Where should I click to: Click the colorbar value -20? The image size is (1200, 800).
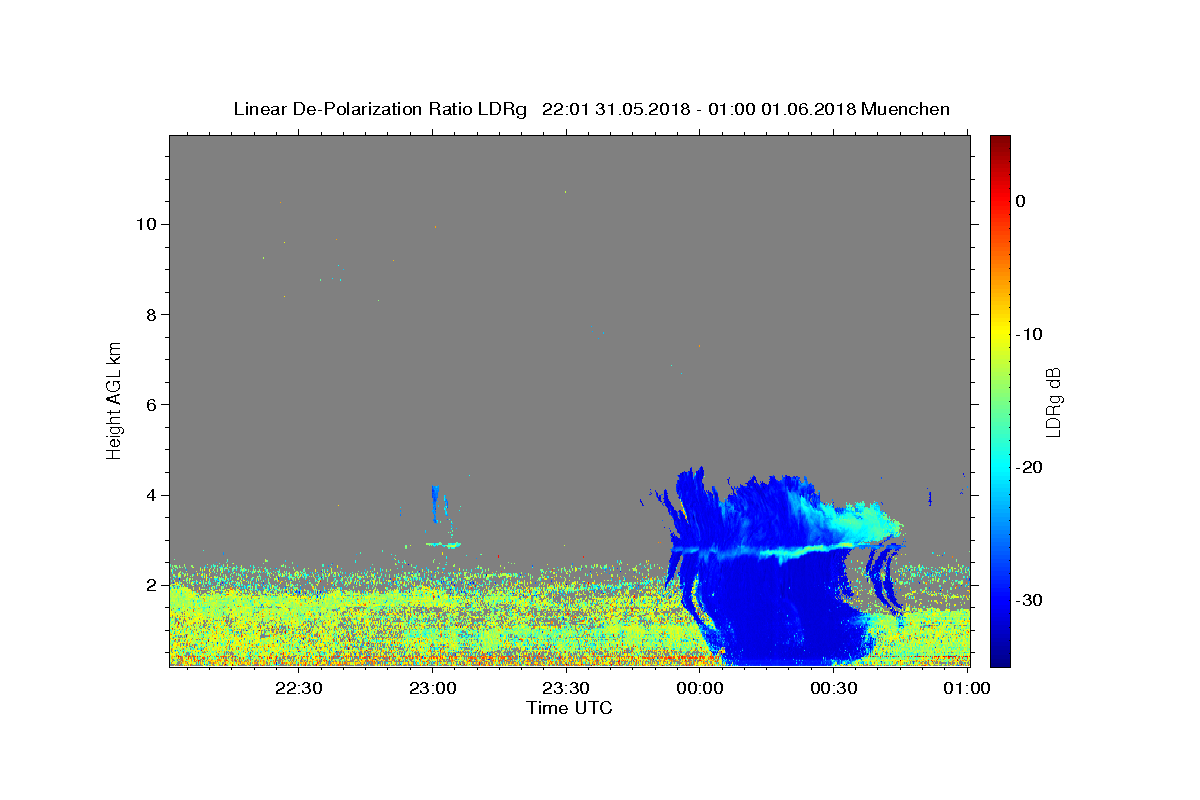coord(1029,467)
